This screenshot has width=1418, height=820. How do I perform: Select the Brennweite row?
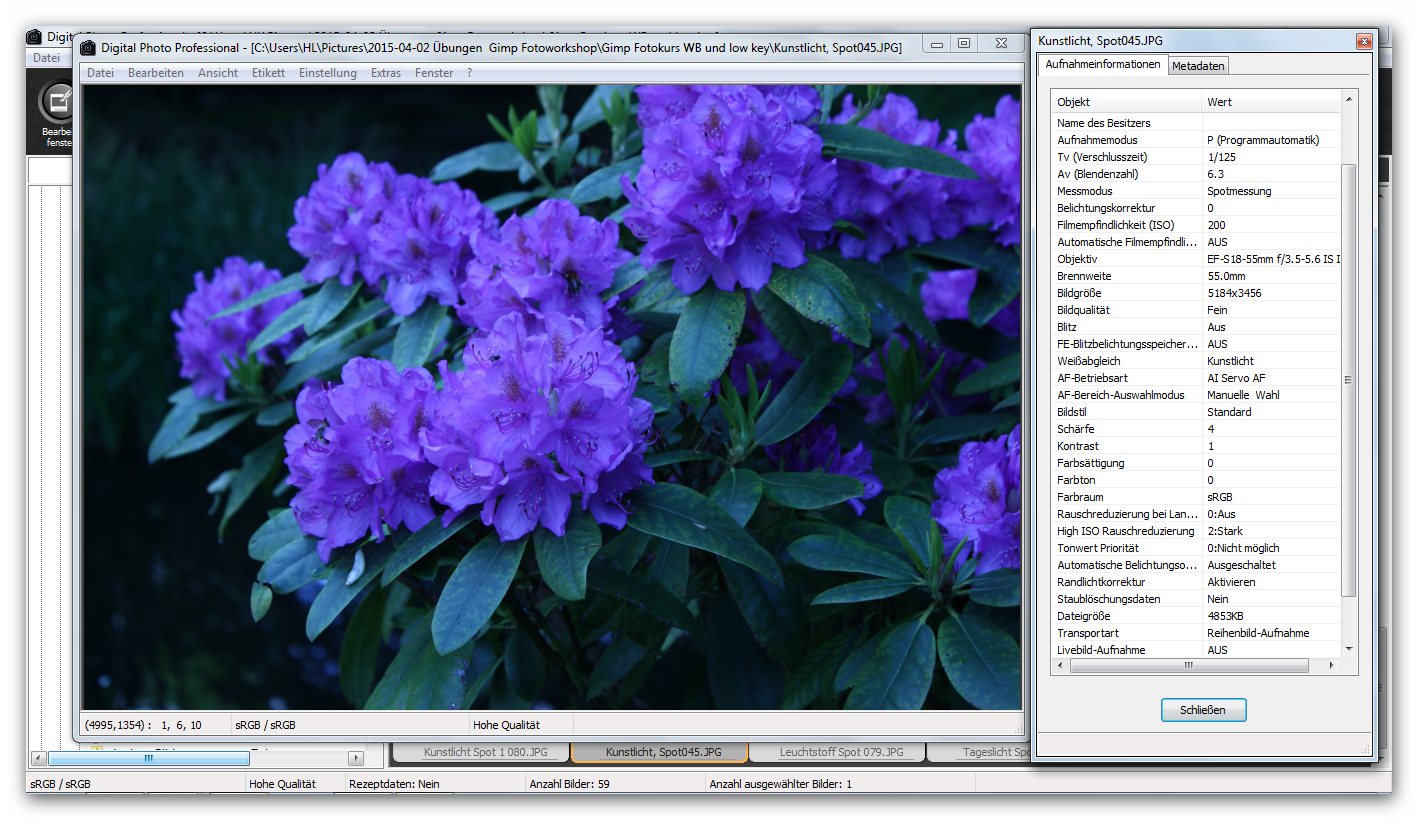click(x=1196, y=276)
